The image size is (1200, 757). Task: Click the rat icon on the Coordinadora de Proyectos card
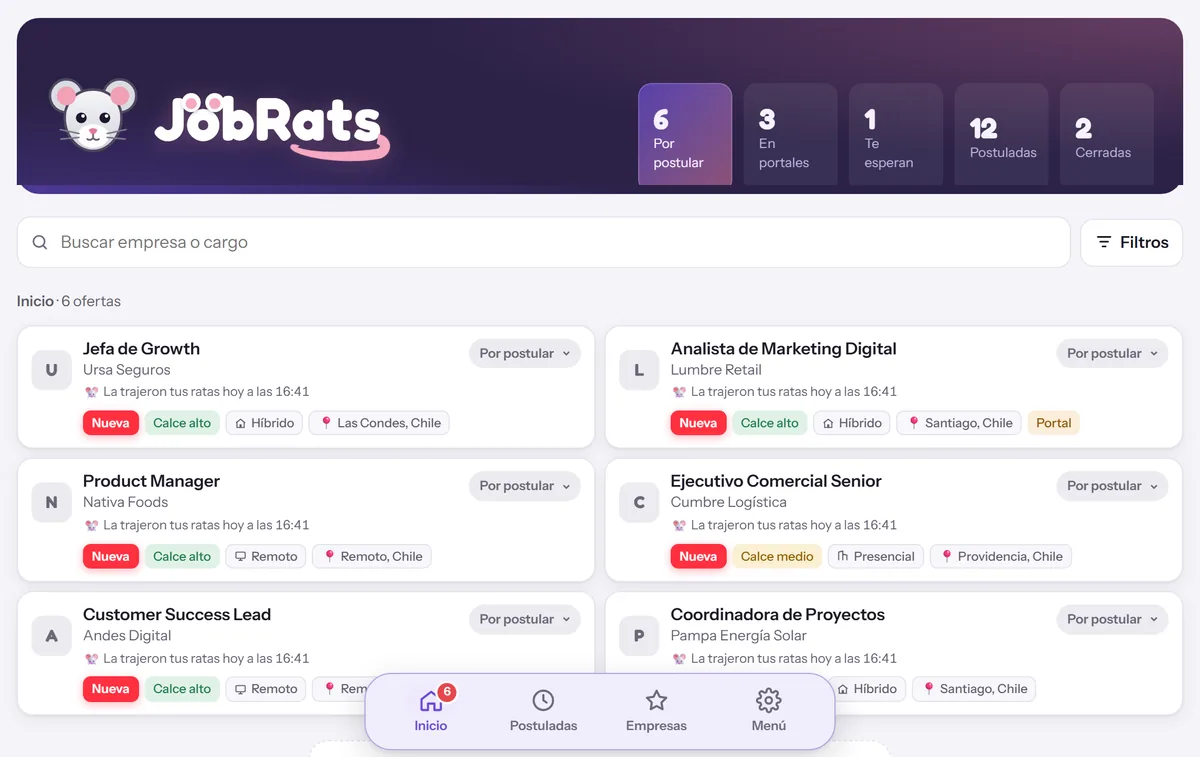(679, 658)
